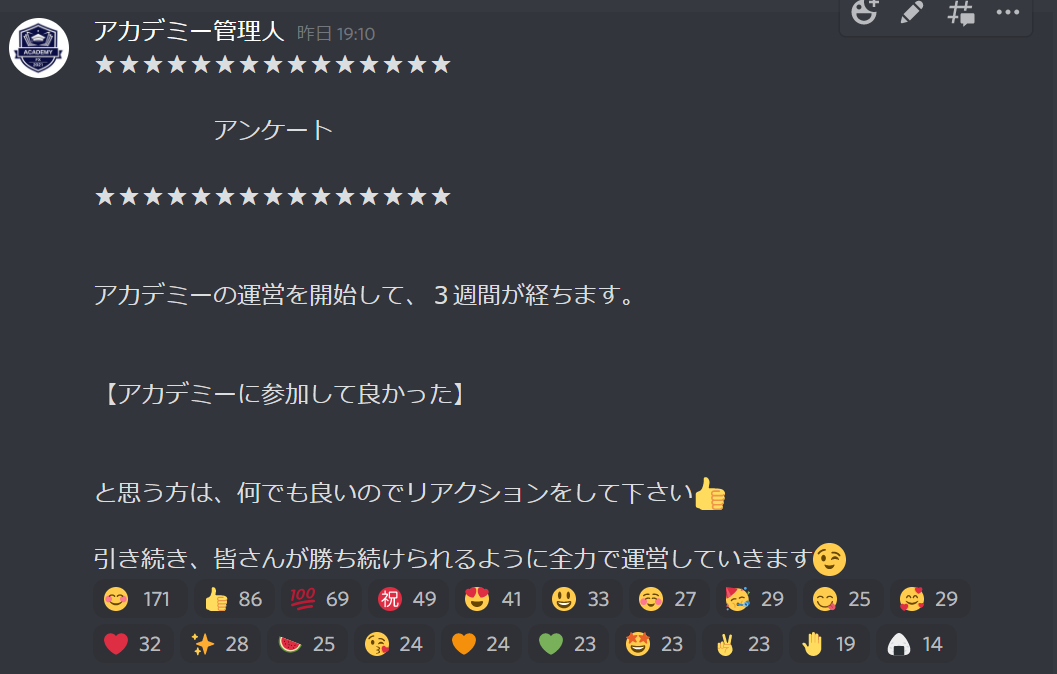Screen dimensions: 1057x674
Task: Click the red heart reaction with 32
Action: click(133, 644)
